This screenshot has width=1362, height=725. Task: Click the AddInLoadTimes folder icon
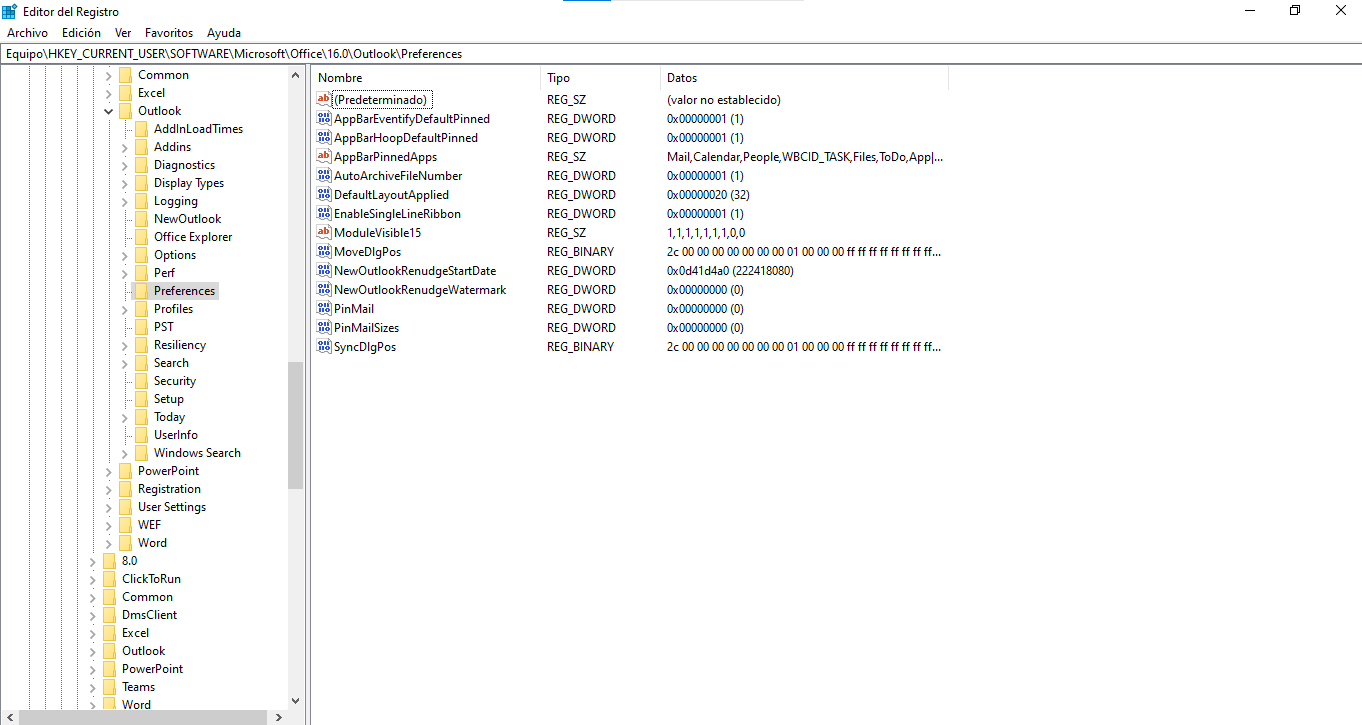141,129
